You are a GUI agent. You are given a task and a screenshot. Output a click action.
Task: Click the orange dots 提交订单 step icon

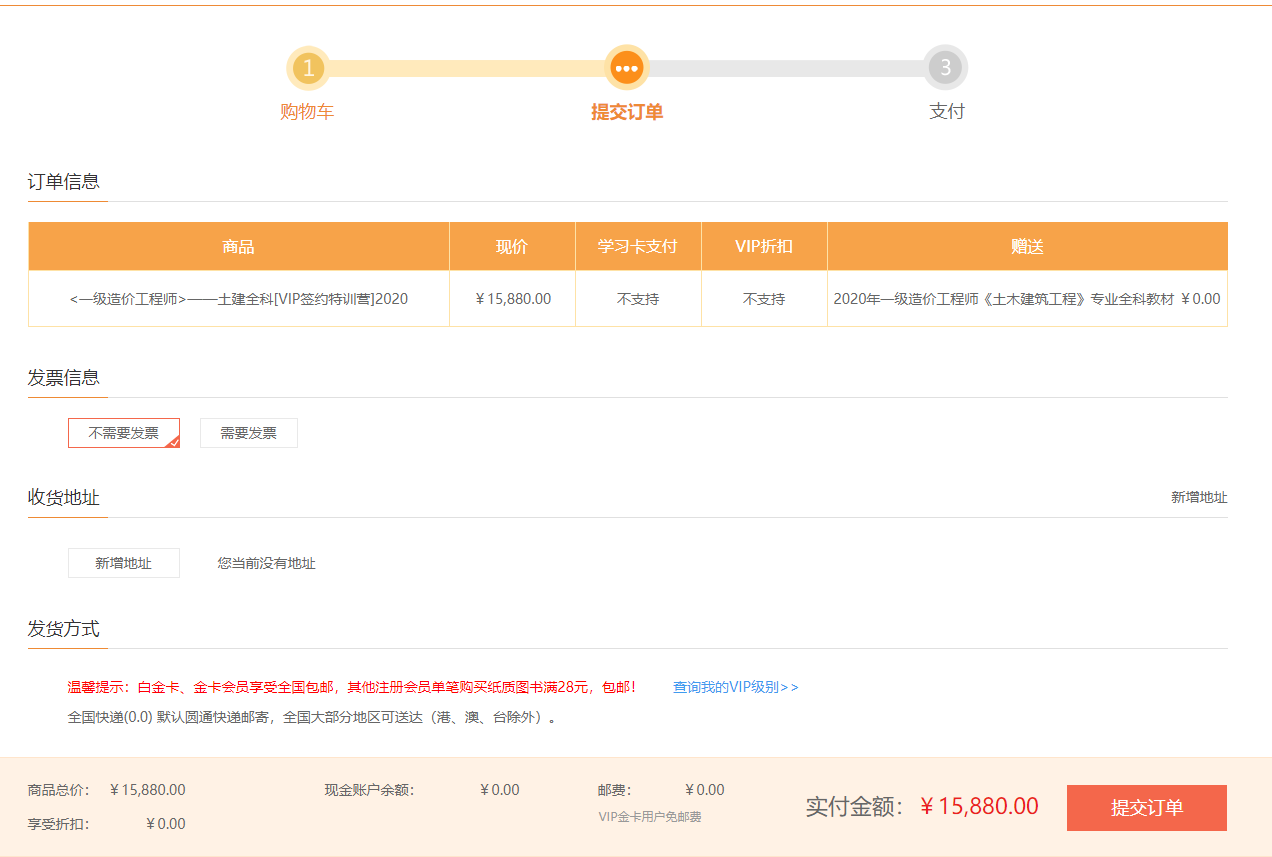click(x=627, y=68)
